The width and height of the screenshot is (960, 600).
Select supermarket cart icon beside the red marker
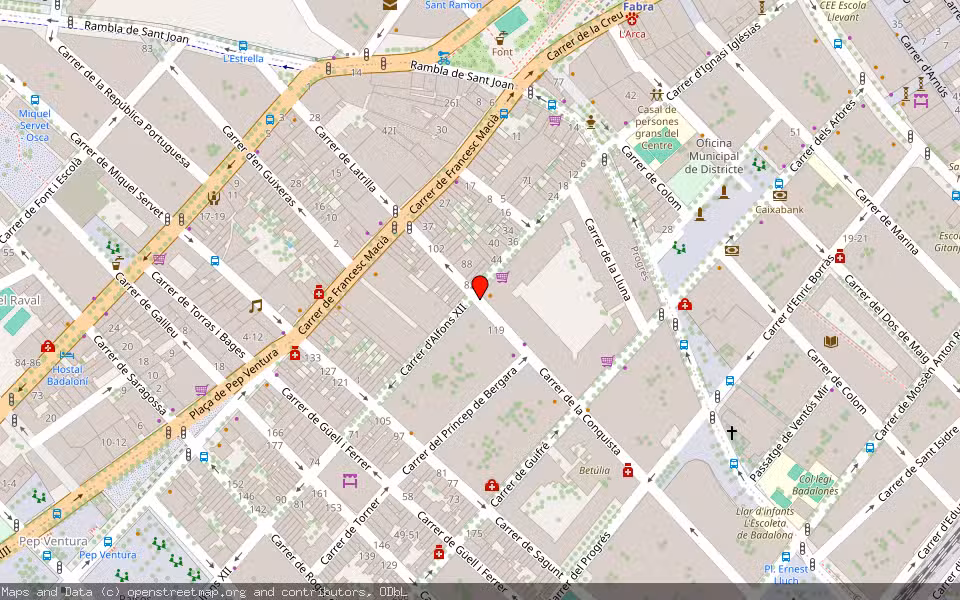[503, 277]
